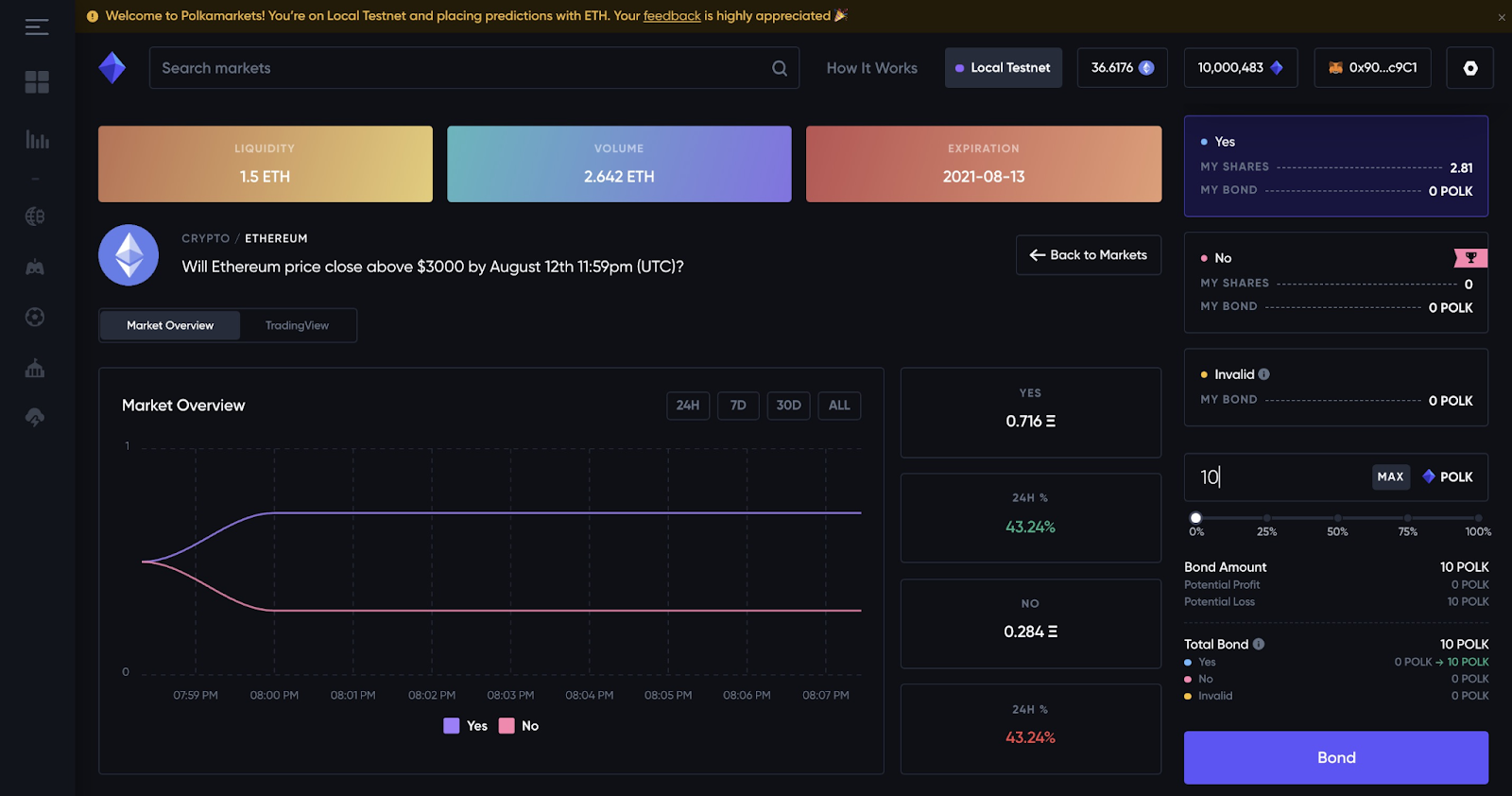Click the POLK balance 10,000,483

[x=1241, y=68]
